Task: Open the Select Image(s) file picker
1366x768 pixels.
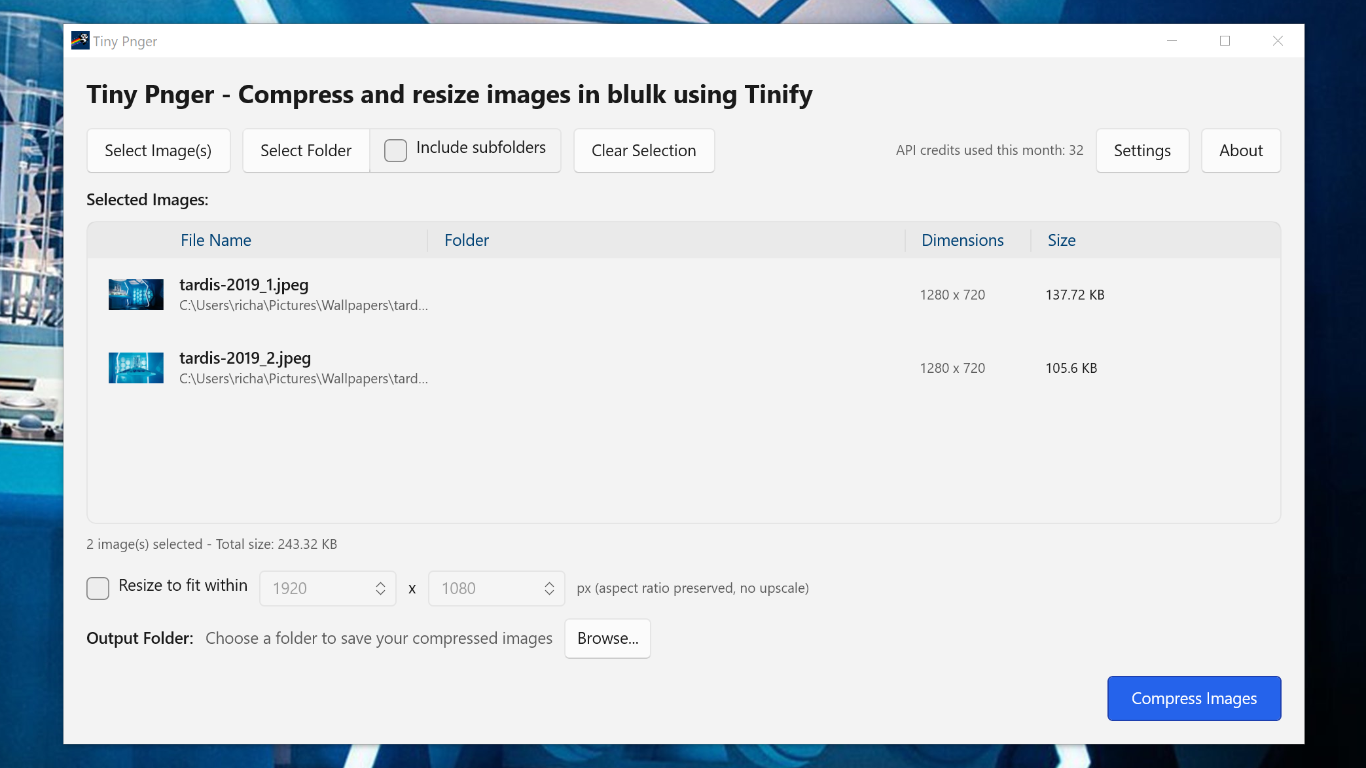Action: pyautogui.click(x=158, y=151)
